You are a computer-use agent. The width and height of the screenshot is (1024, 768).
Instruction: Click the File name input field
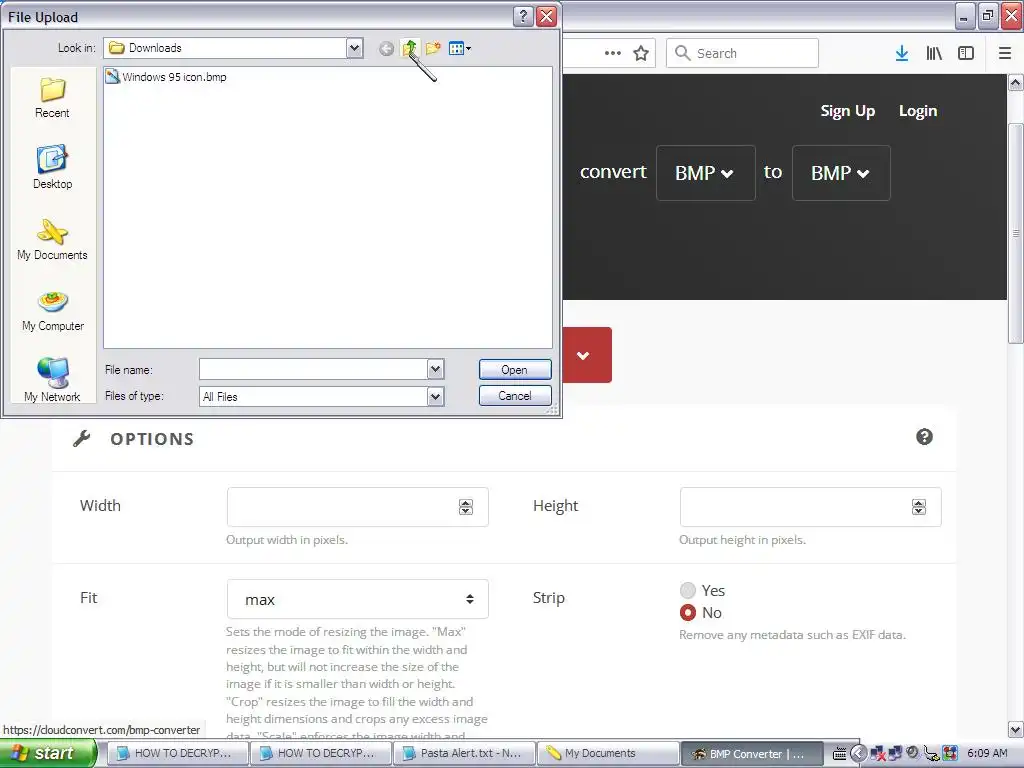[x=313, y=370]
